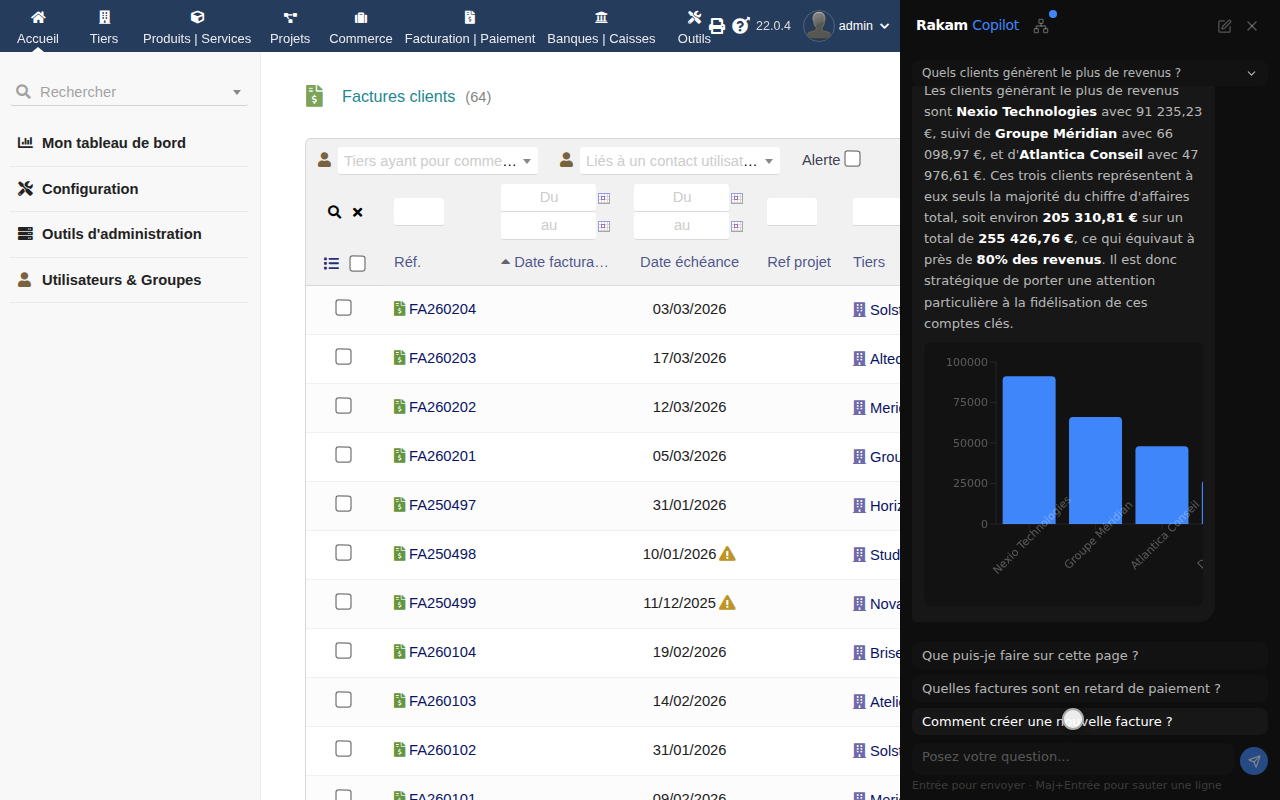
Task: Open calendar for invoice date Du
Action: tap(604, 198)
